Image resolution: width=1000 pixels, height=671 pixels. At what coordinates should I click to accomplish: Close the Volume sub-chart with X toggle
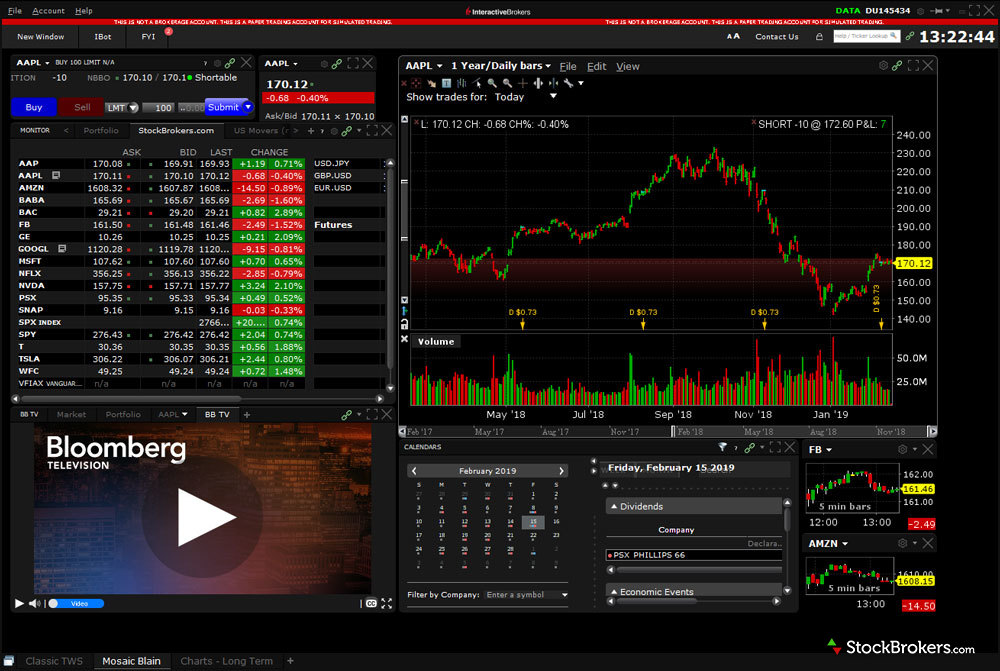pyautogui.click(x=404, y=339)
